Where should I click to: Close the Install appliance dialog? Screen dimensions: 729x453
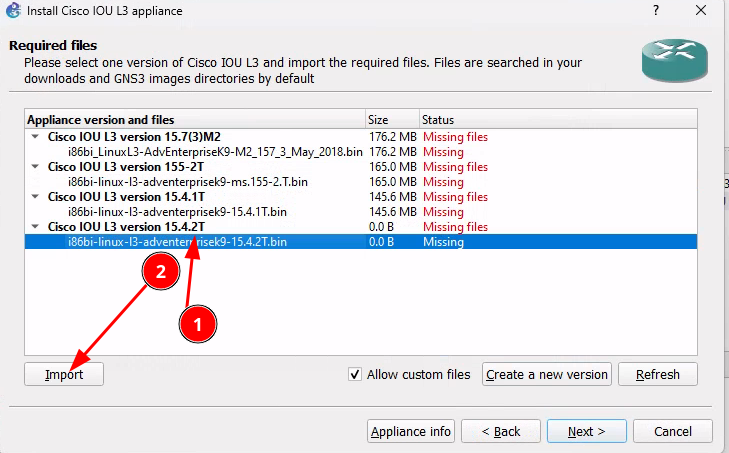(702, 10)
